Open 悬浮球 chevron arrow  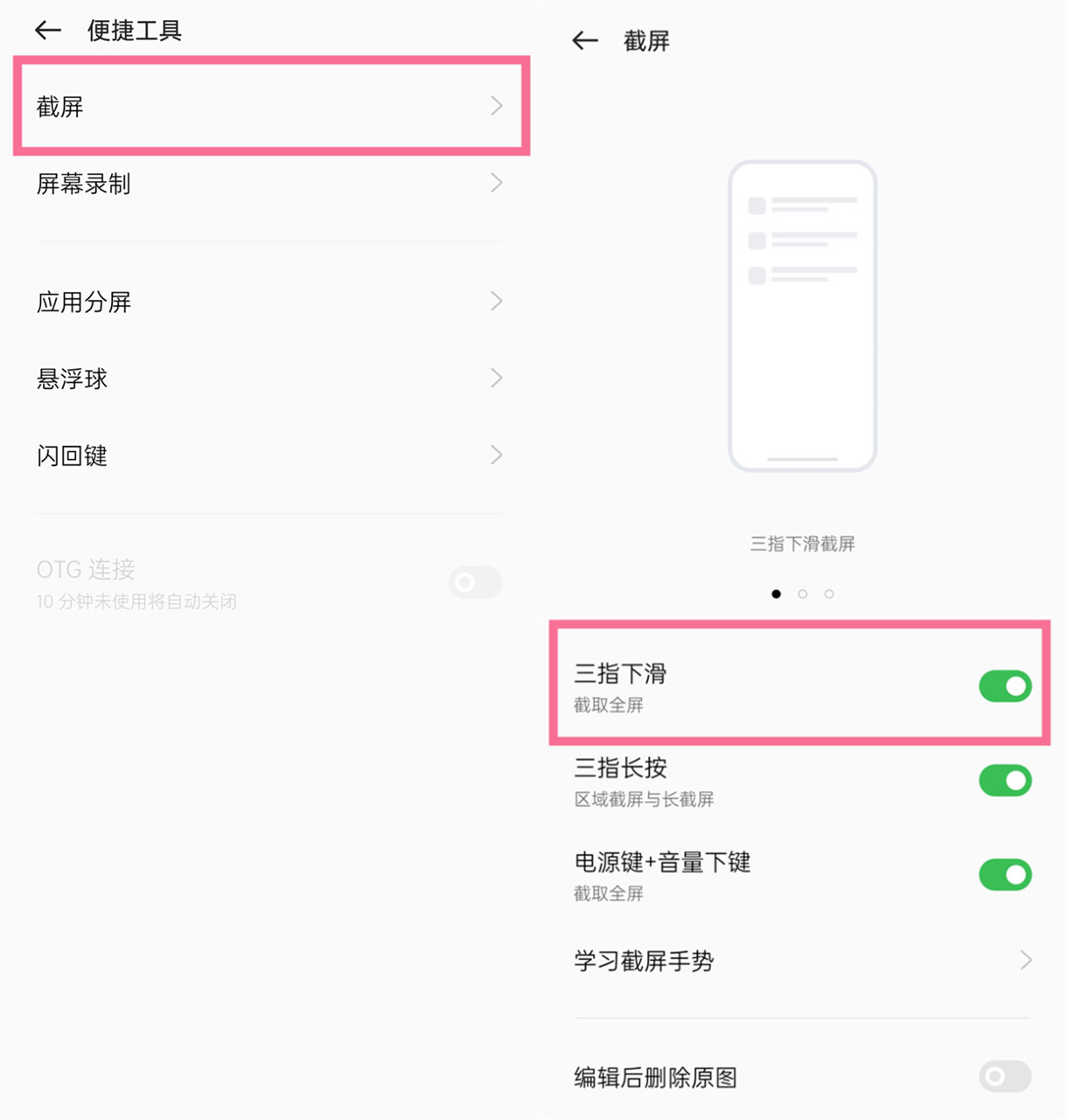[497, 378]
